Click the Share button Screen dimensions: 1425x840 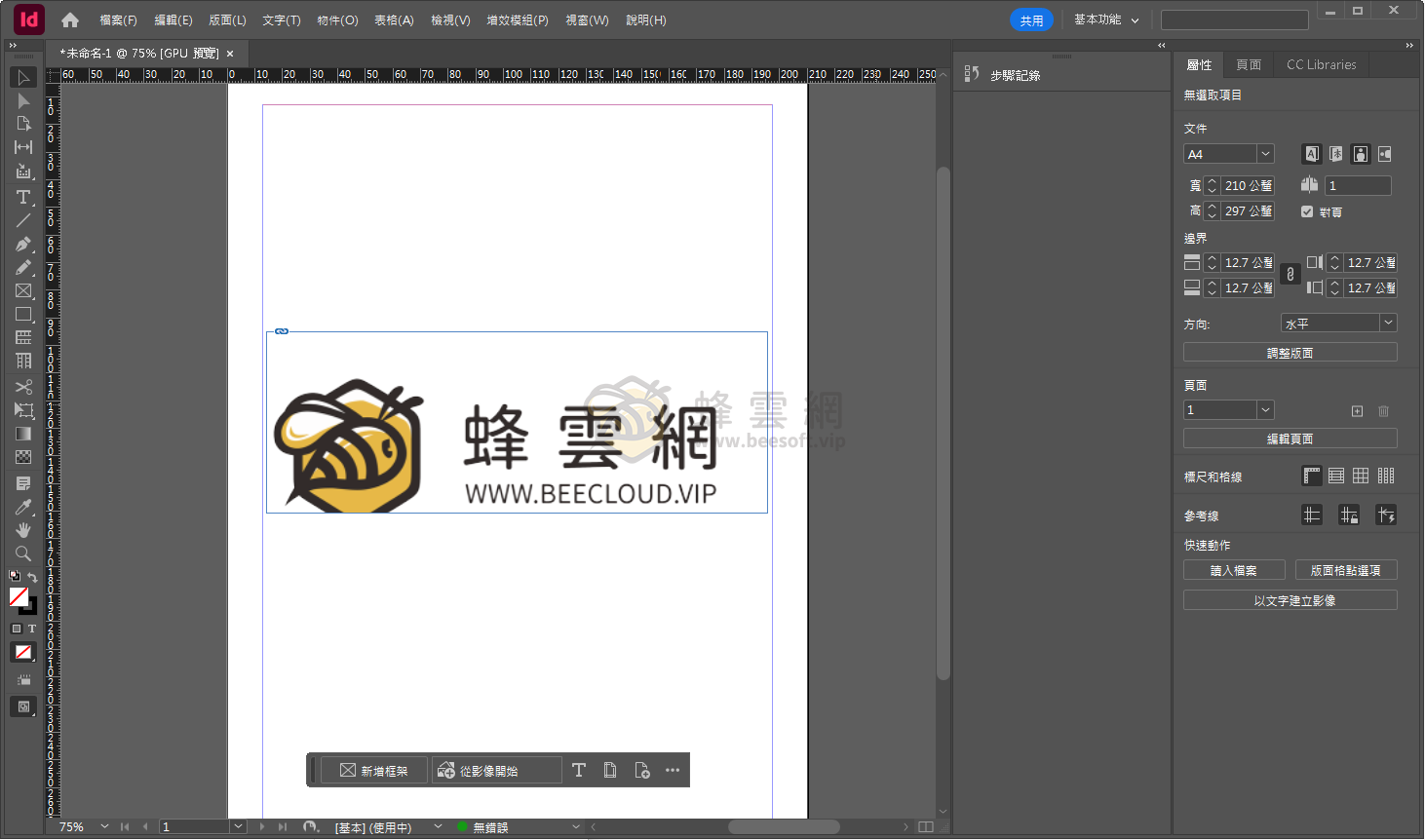[x=1031, y=19]
